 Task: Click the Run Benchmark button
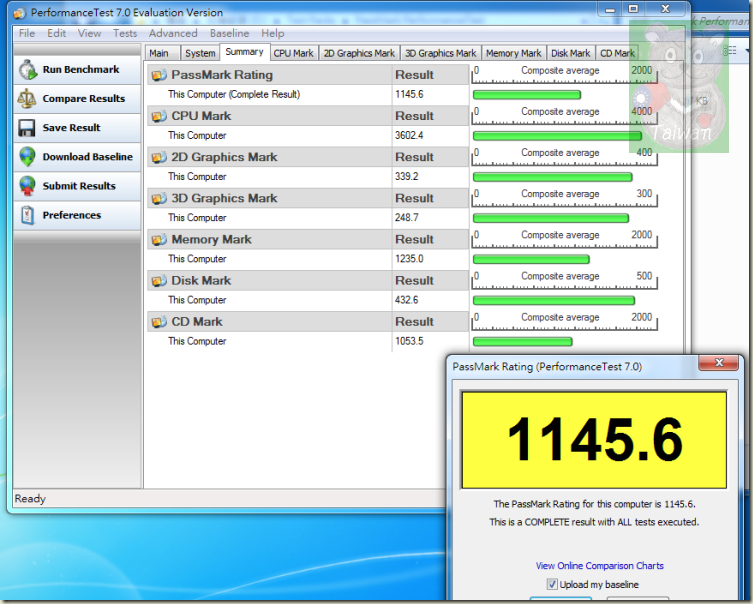point(77,70)
